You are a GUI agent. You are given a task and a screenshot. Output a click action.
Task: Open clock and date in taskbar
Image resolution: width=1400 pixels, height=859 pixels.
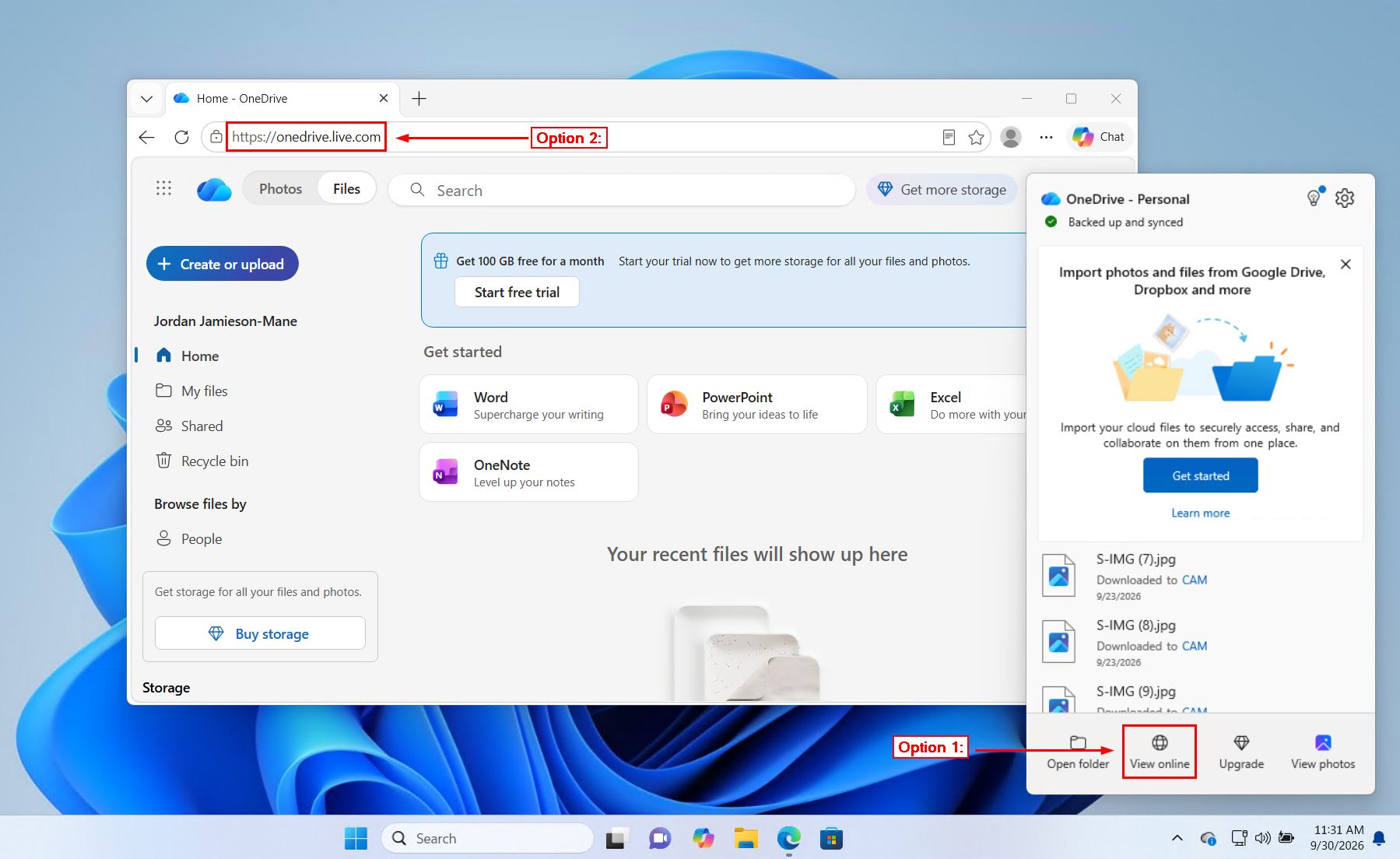(1337, 838)
